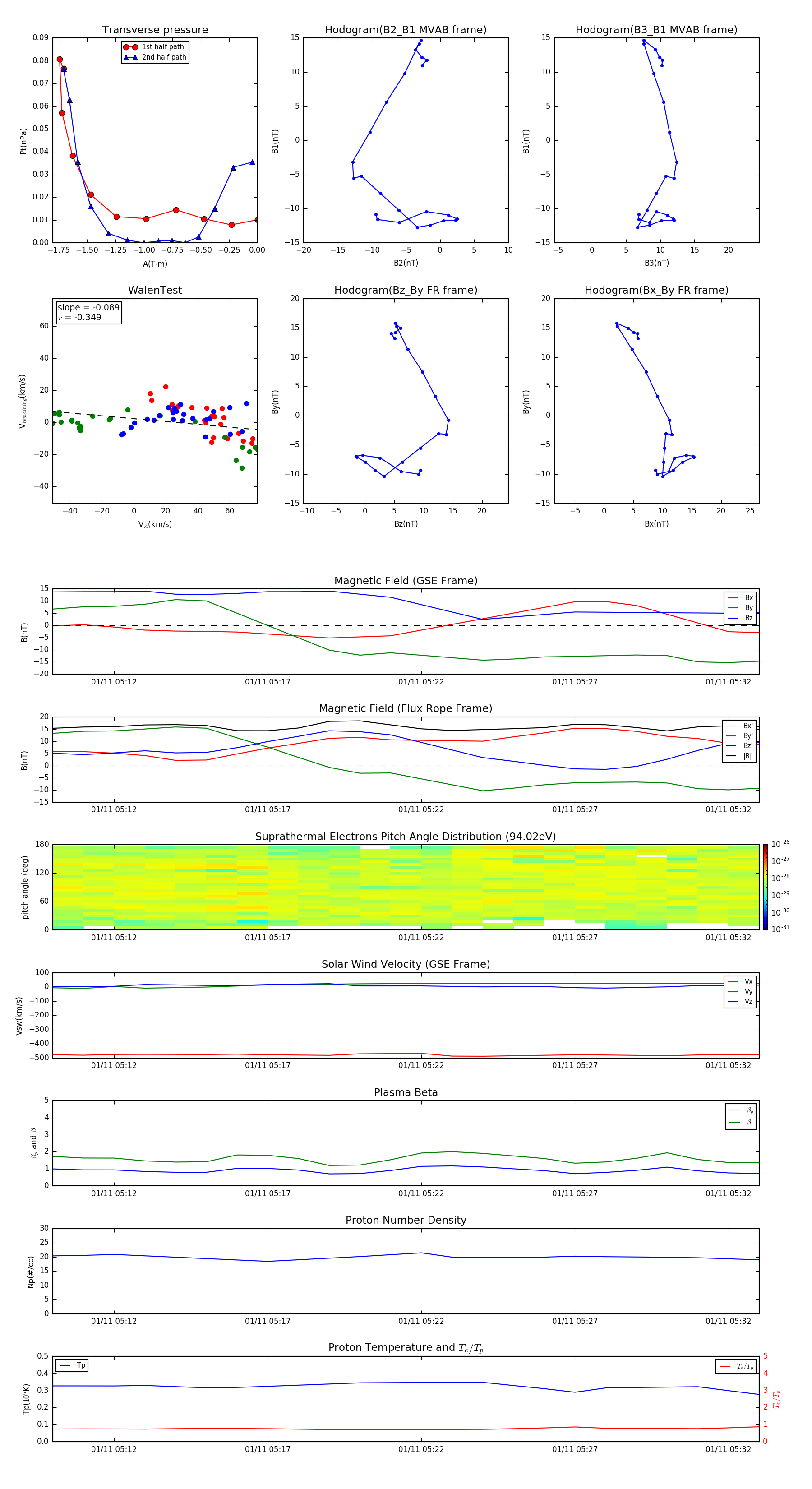Click the "Vsw(km/s)" y-axis label
The height and width of the screenshot is (1489, 812).
click(19, 1015)
